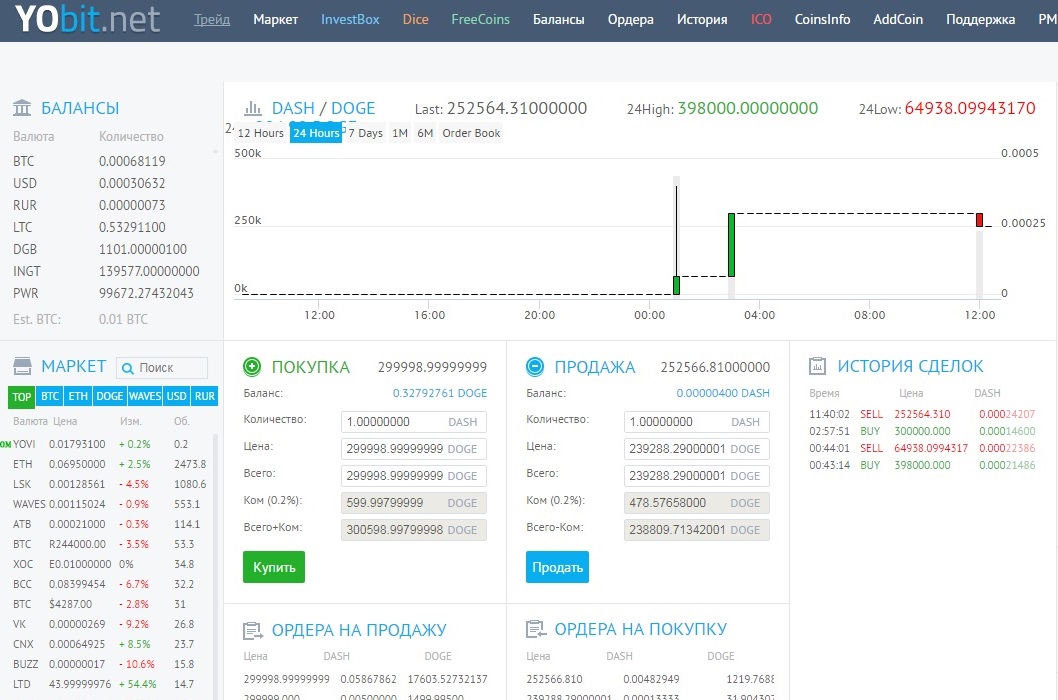Click the icon beside ОРДЕРА НА ПОКУПКУ
Viewport: 1058px width, 700px height.
(535, 629)
